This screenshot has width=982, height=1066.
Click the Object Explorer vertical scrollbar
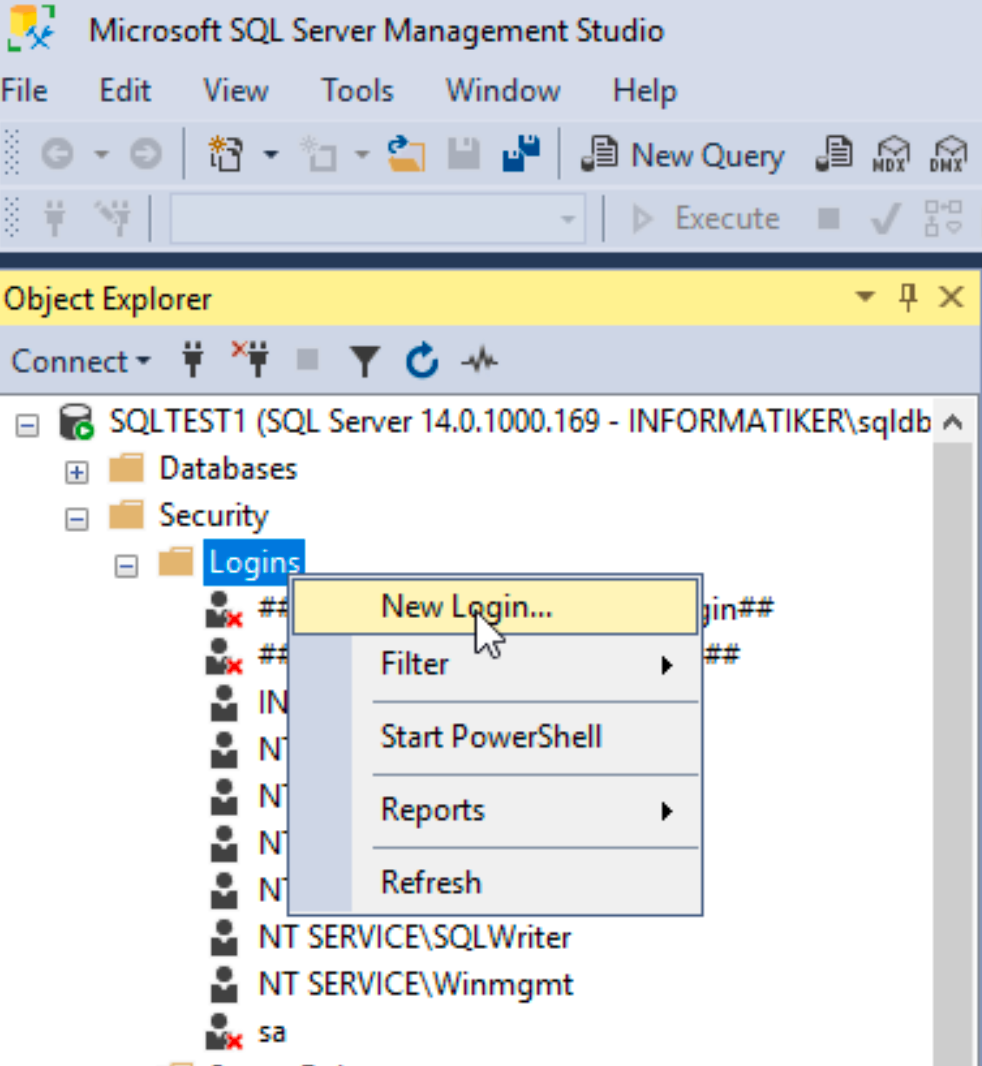pos(952,748)
